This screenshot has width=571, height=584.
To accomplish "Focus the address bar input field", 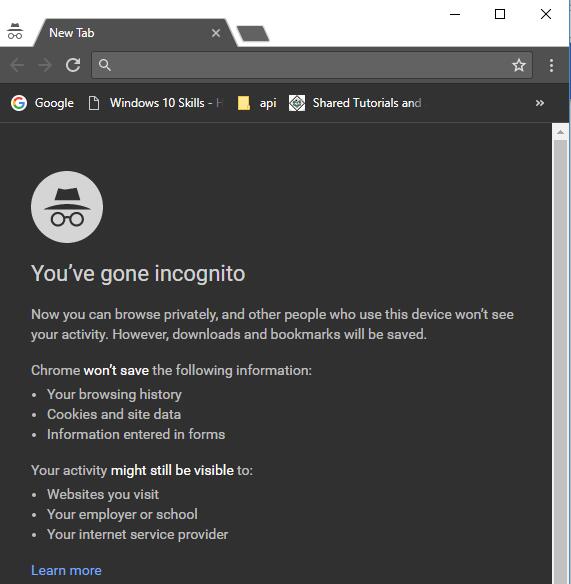I will (312, 65).
